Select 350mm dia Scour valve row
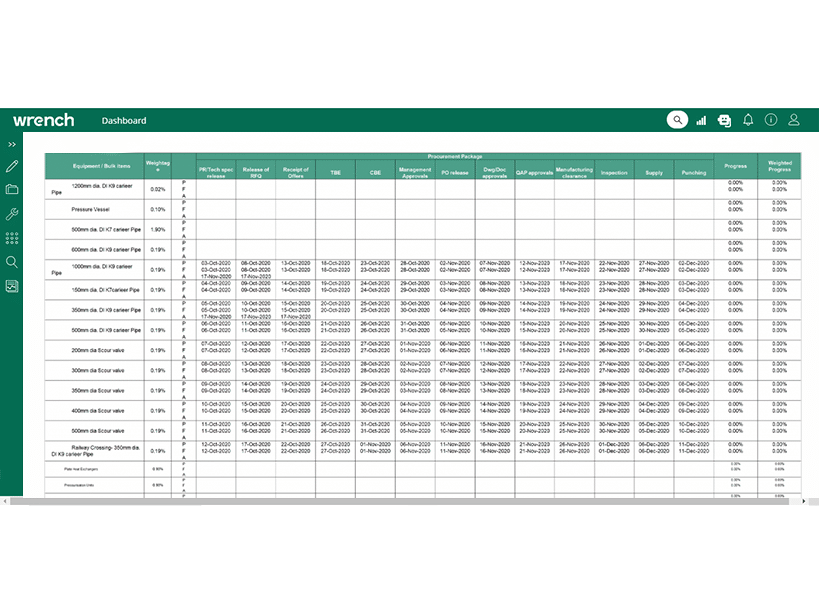The image size is (819, 614). click(x=423, y=391)
